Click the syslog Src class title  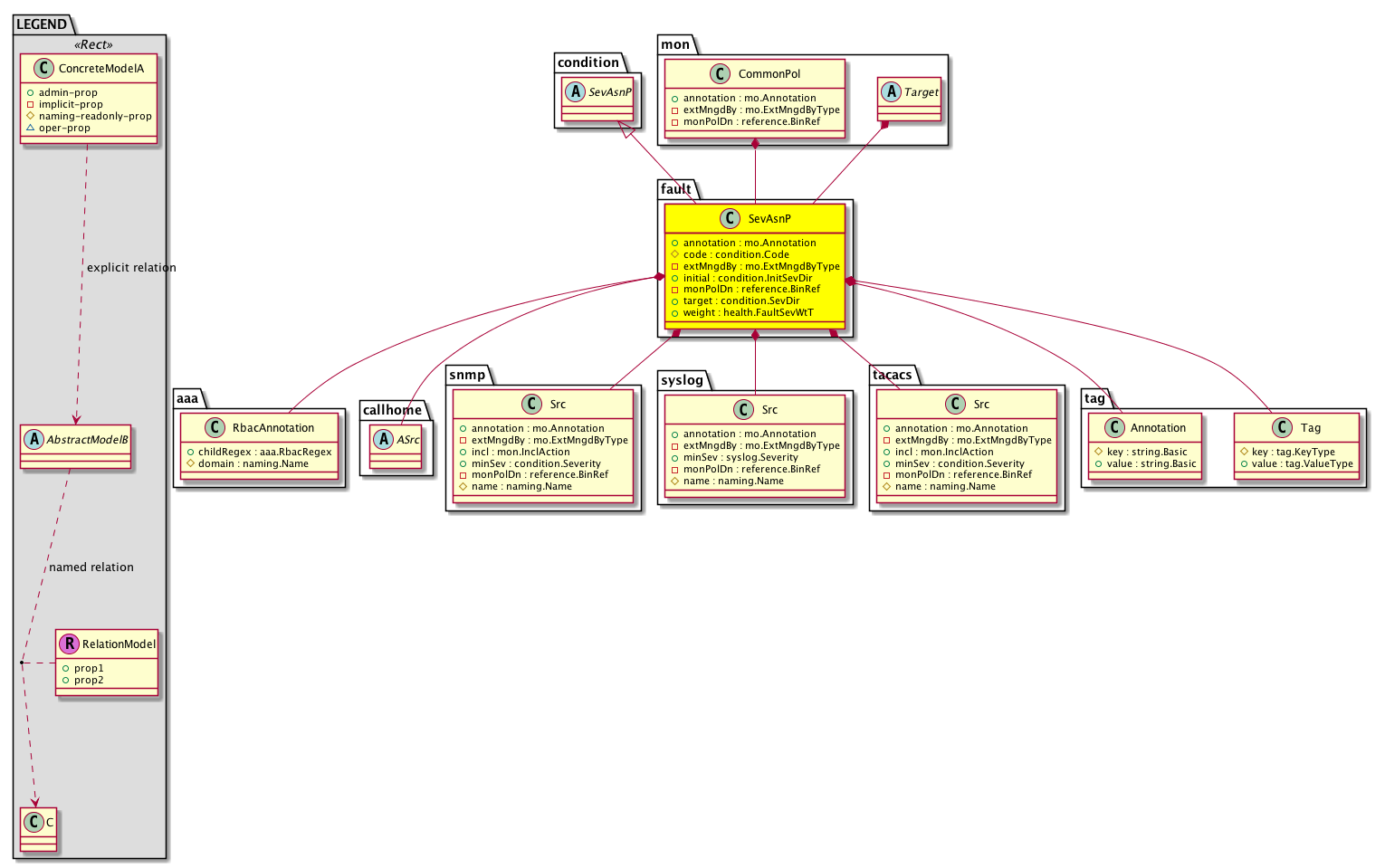point(769,410)
